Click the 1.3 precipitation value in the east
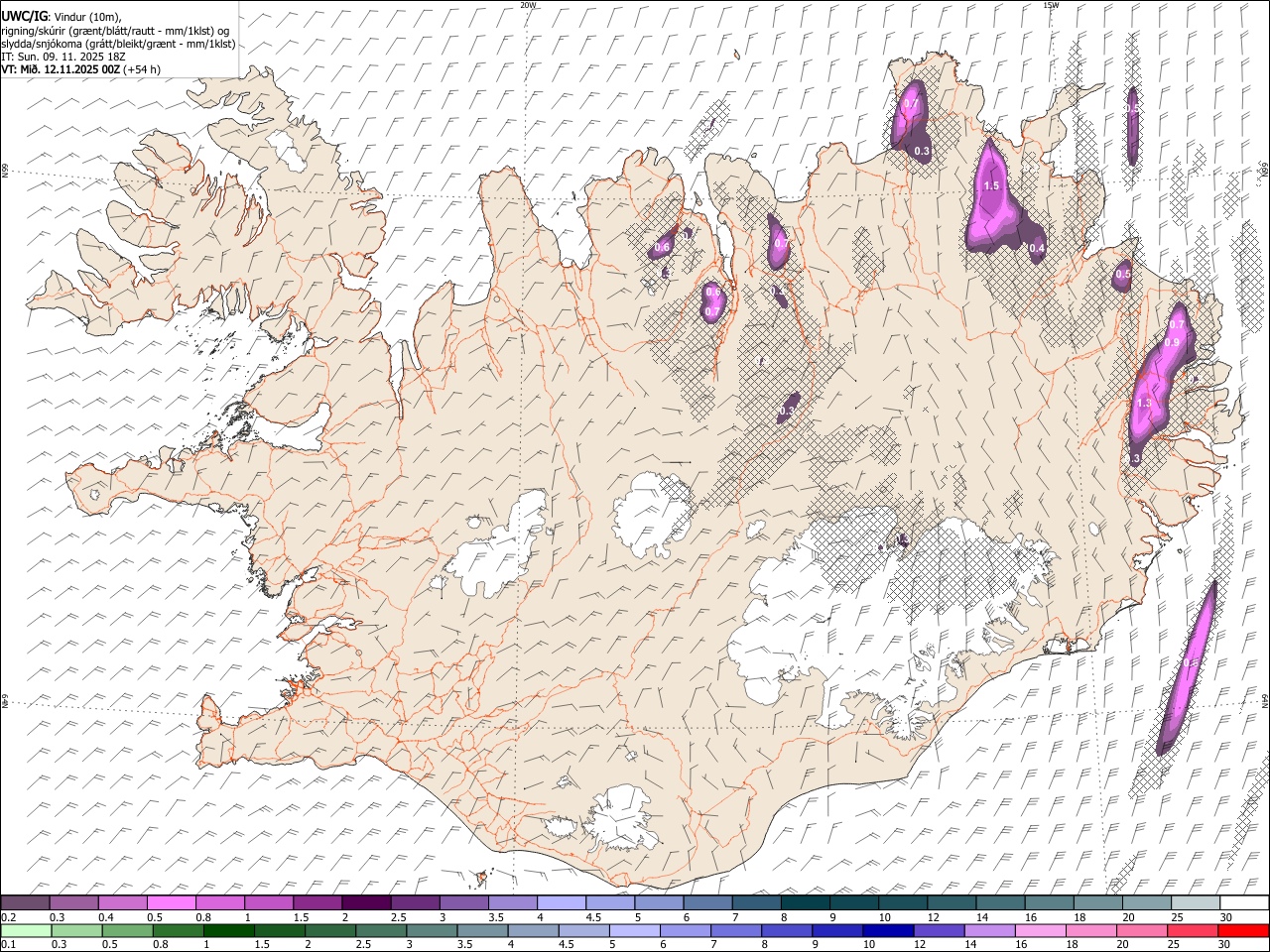Screen dimensions: 1270x952 coord(1144,403)
